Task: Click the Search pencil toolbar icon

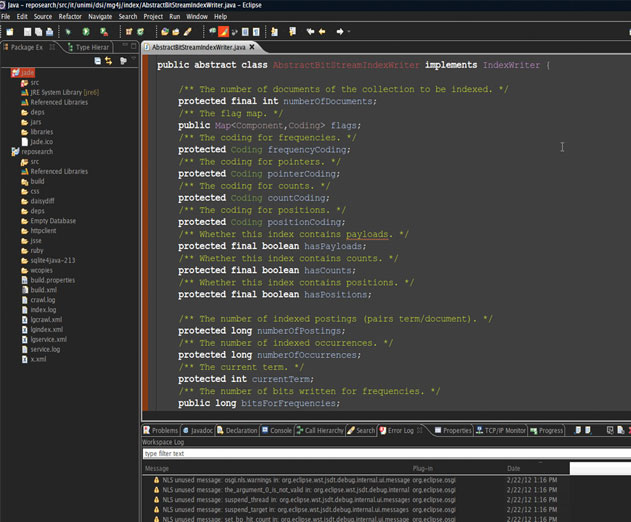Action: pos(188,31)
